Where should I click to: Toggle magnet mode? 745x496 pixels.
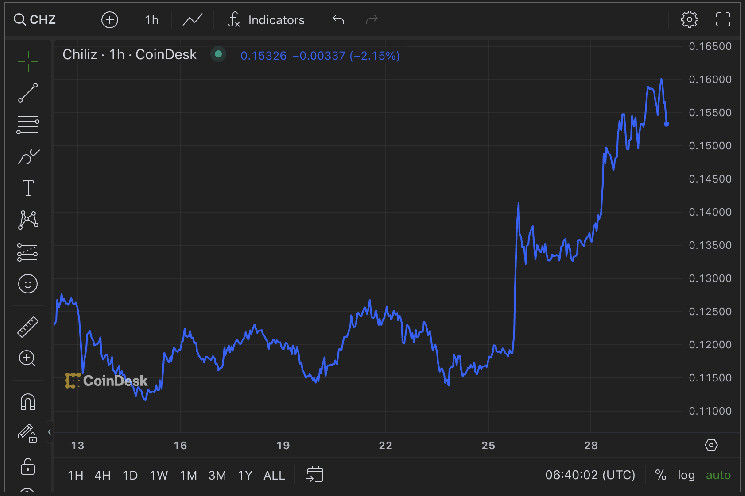coord(28,401)
